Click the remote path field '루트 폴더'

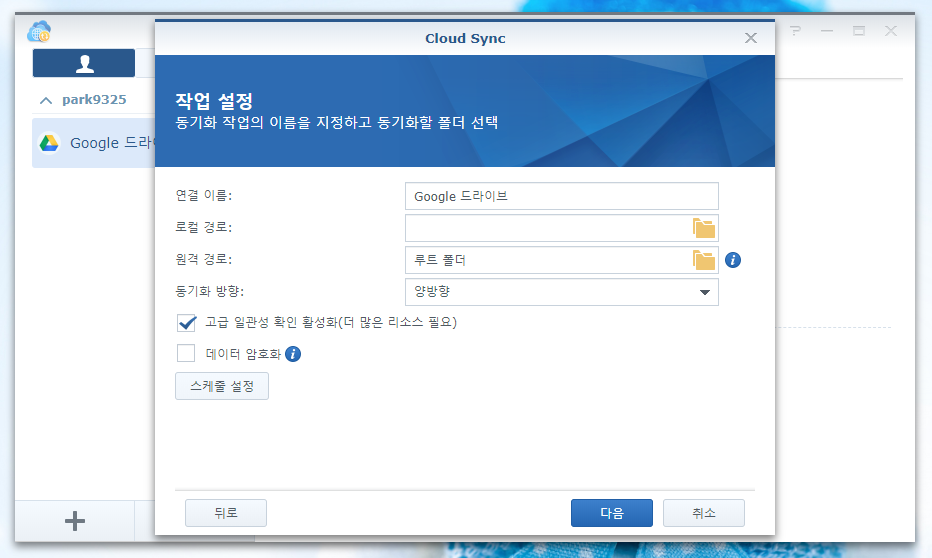[547, 260]
